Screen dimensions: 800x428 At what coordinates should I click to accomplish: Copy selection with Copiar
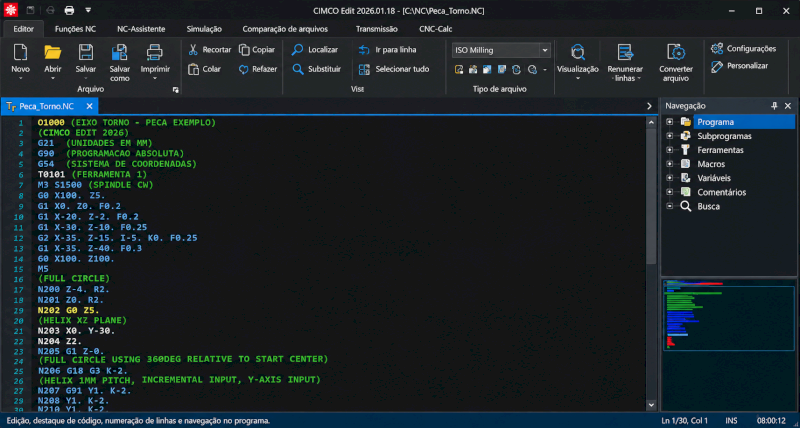[257, 49]
